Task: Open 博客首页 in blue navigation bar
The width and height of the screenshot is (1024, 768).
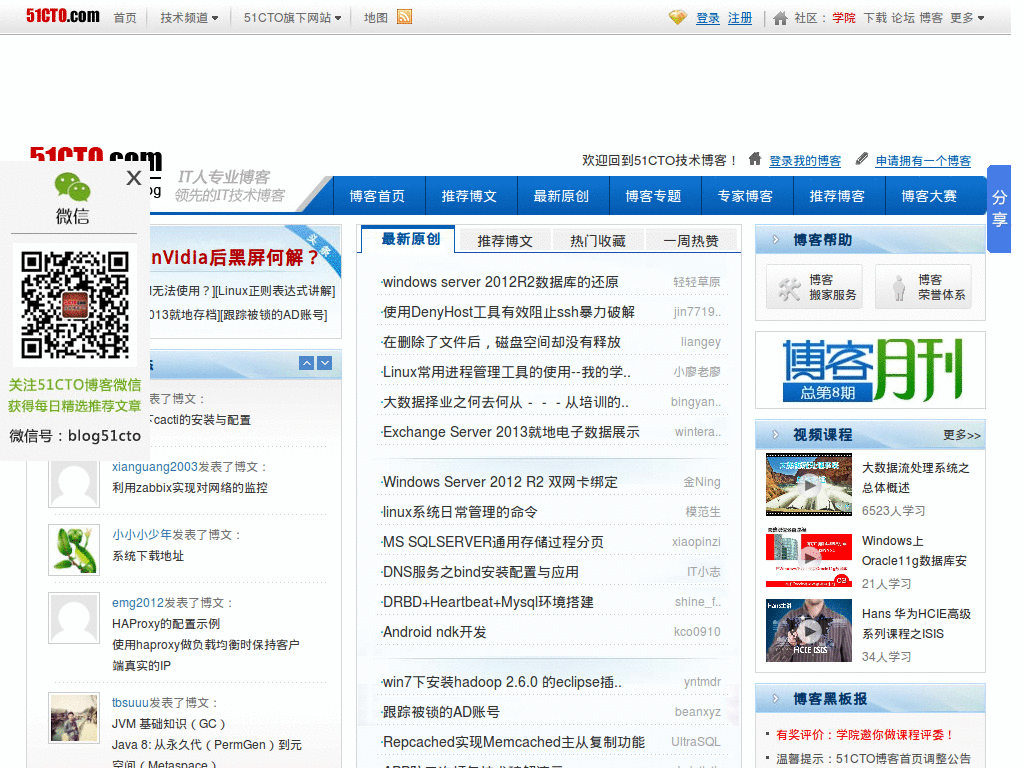Action: (x=377, y=196)
